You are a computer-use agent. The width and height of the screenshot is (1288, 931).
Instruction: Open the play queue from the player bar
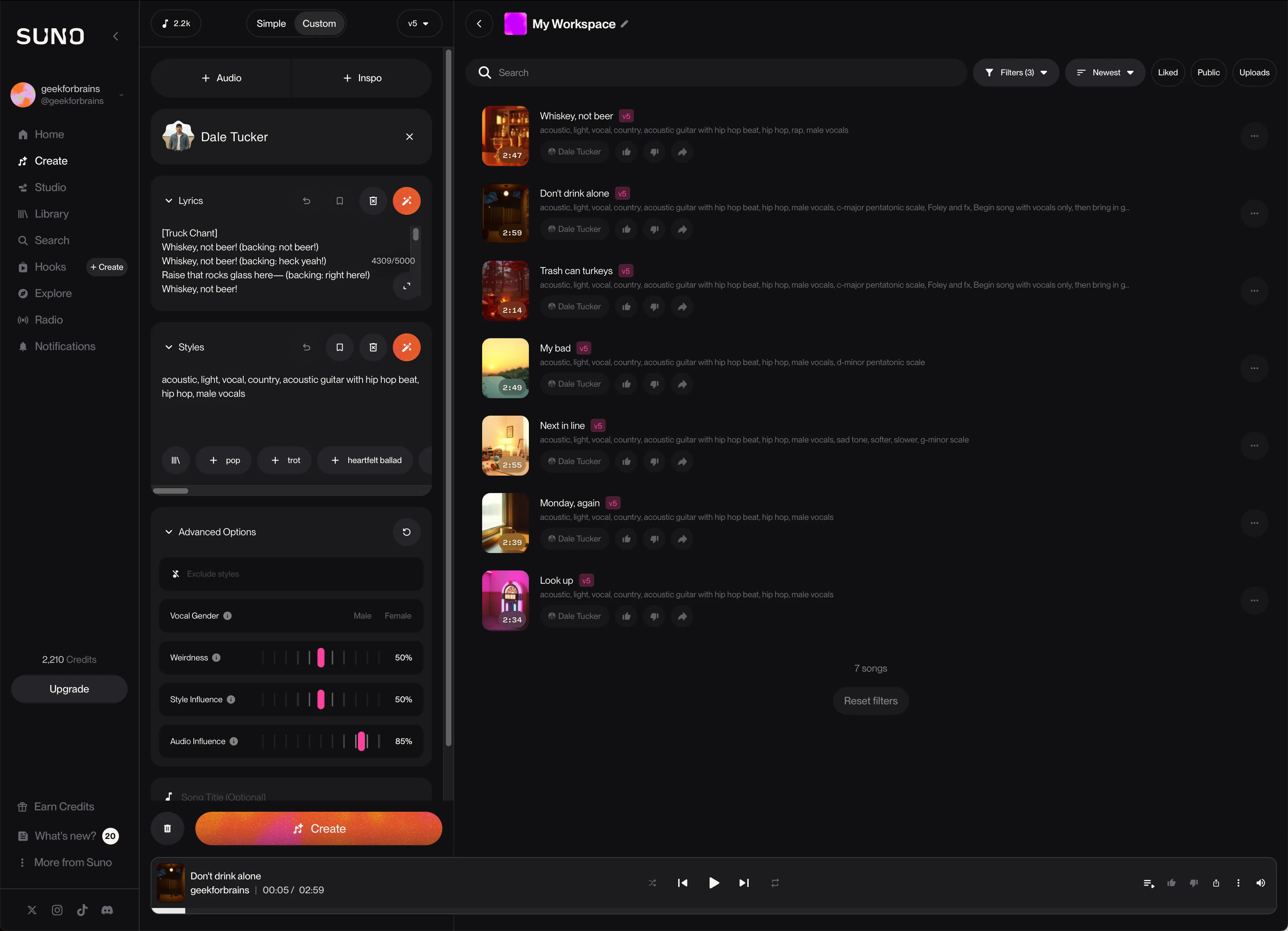(1149, 883)
